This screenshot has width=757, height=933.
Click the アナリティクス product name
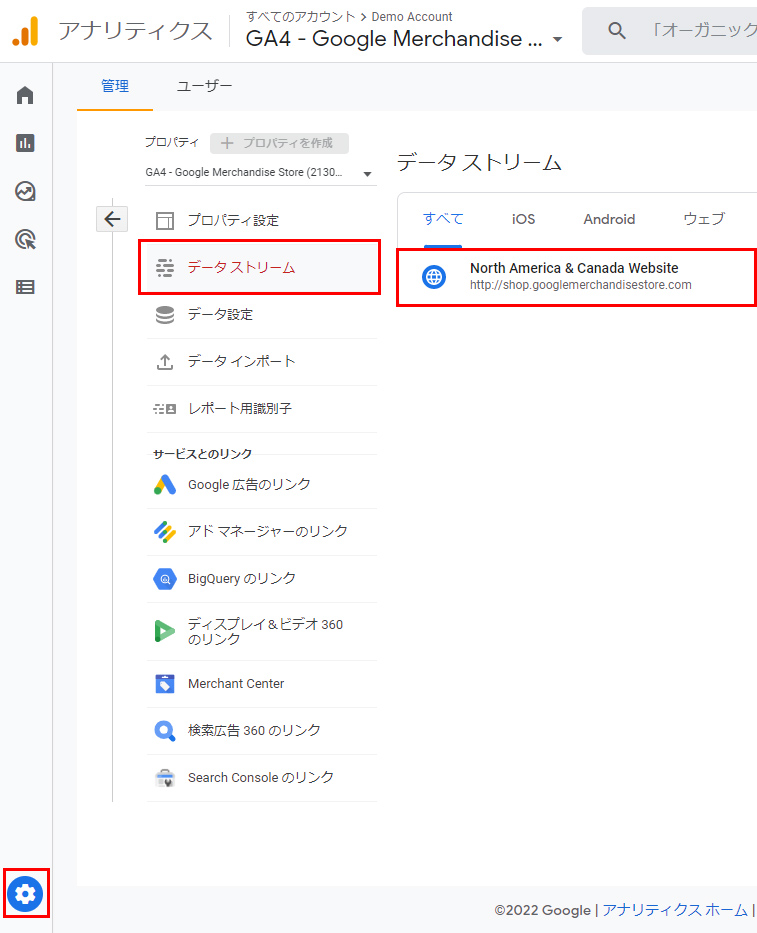pyautogui.click(x=135, y=31)
